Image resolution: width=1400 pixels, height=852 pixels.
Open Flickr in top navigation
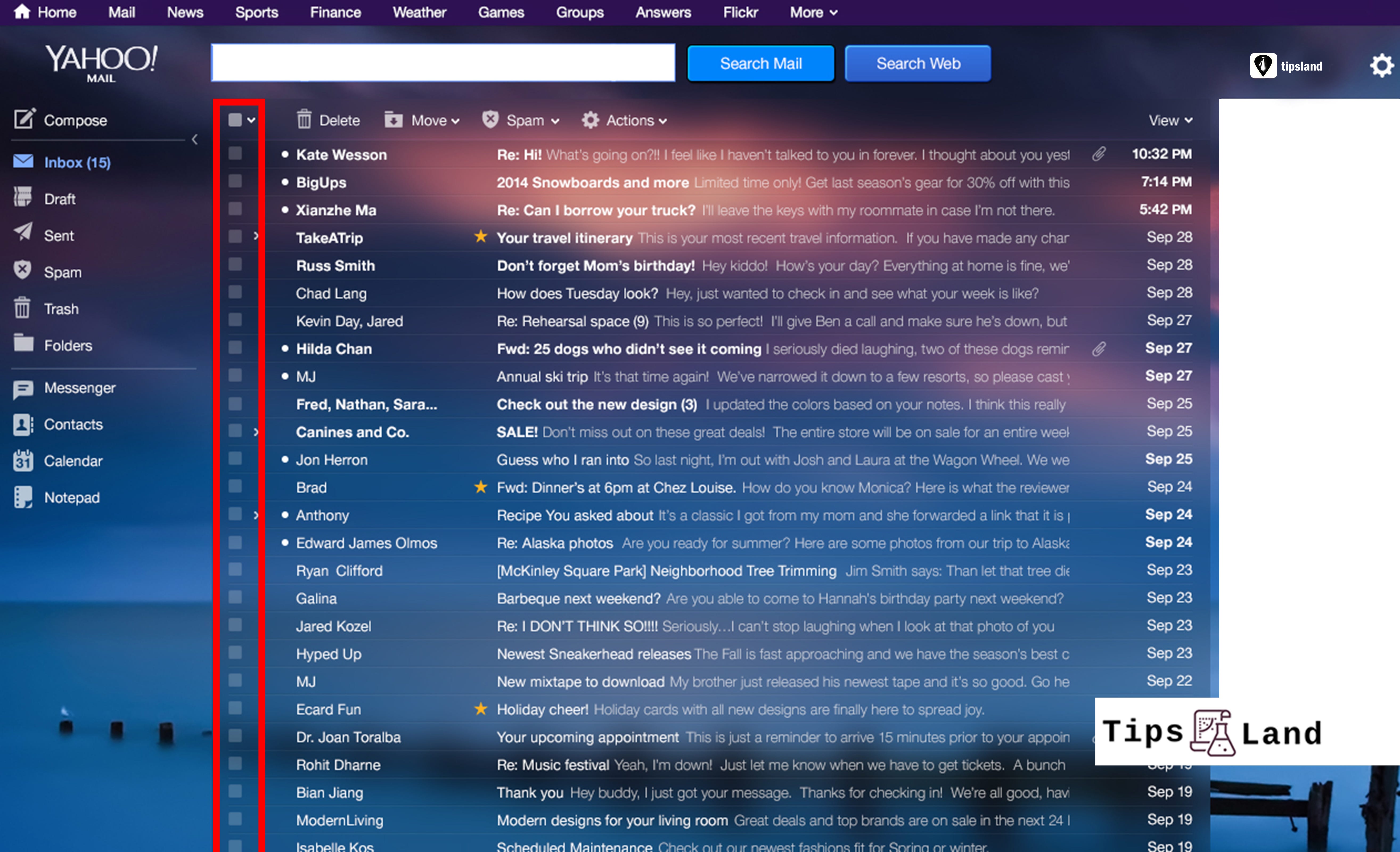[740, 12]
